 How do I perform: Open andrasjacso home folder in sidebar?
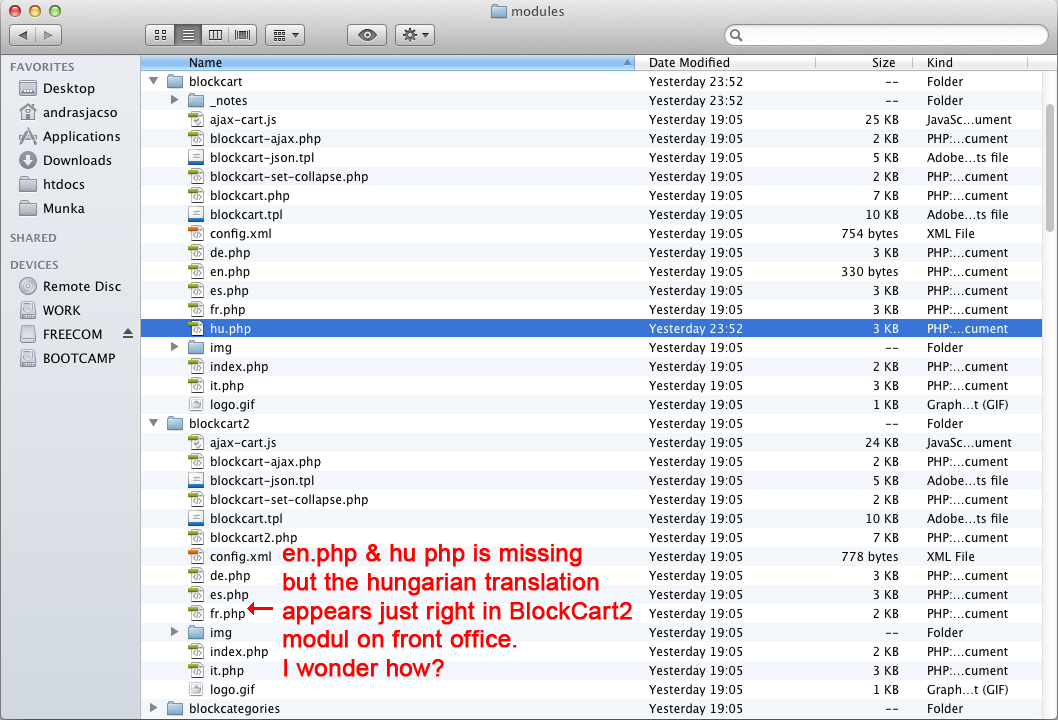pos(70,113)
